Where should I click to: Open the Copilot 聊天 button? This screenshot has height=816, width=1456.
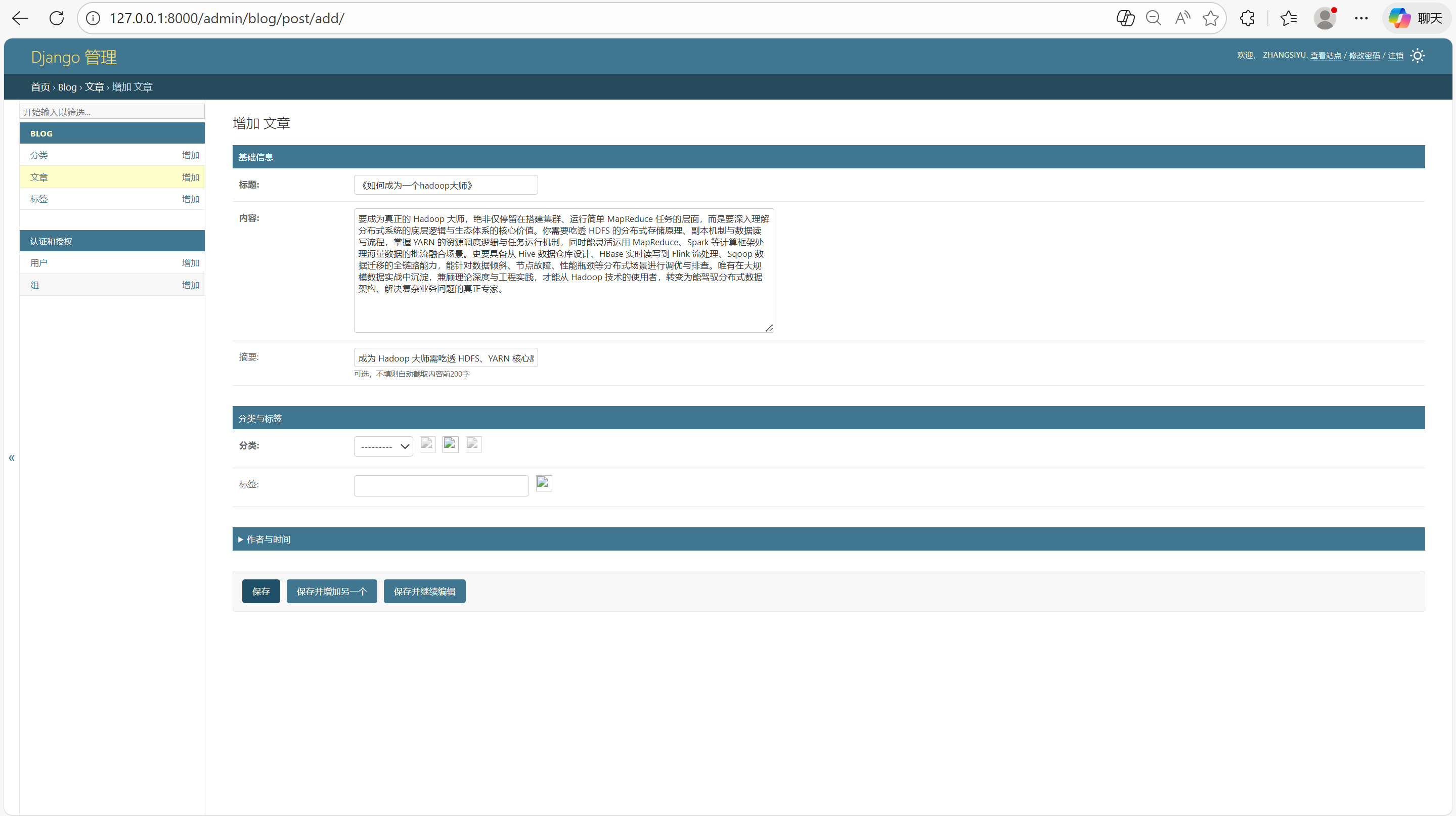tap(1416, 18)
